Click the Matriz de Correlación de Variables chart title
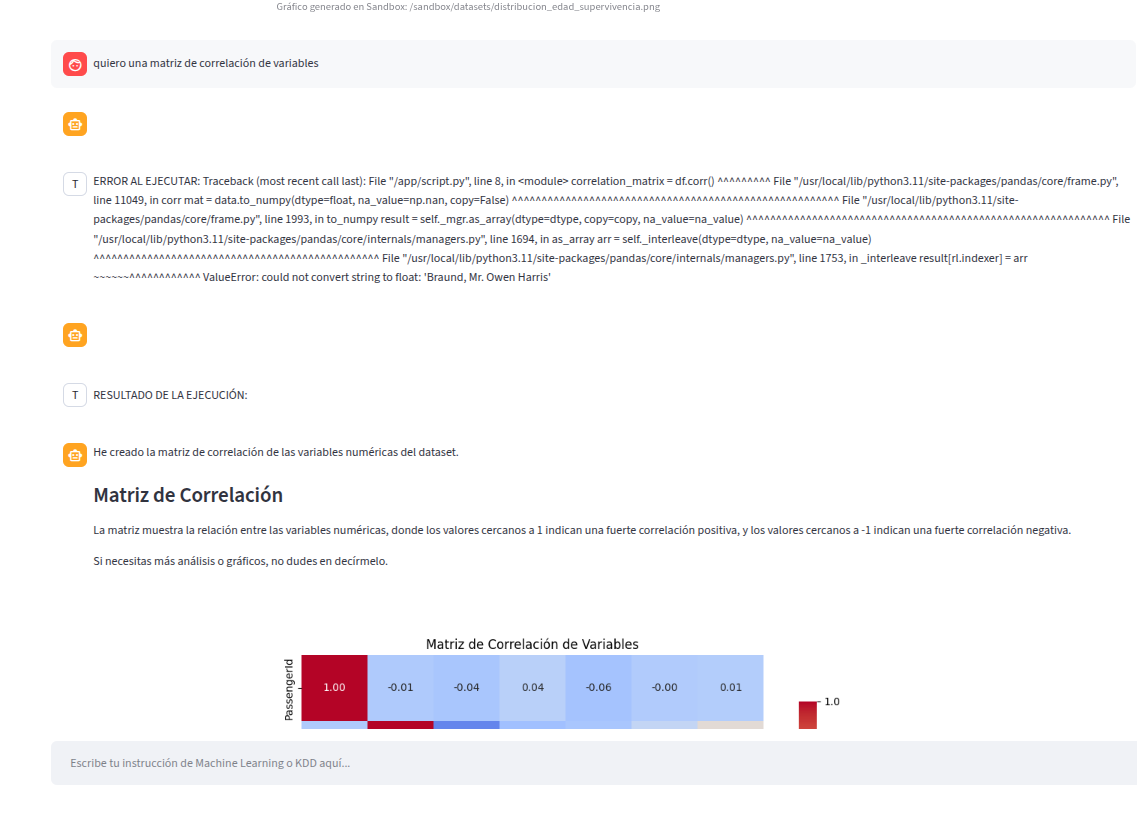 click(x=533, y=644)
